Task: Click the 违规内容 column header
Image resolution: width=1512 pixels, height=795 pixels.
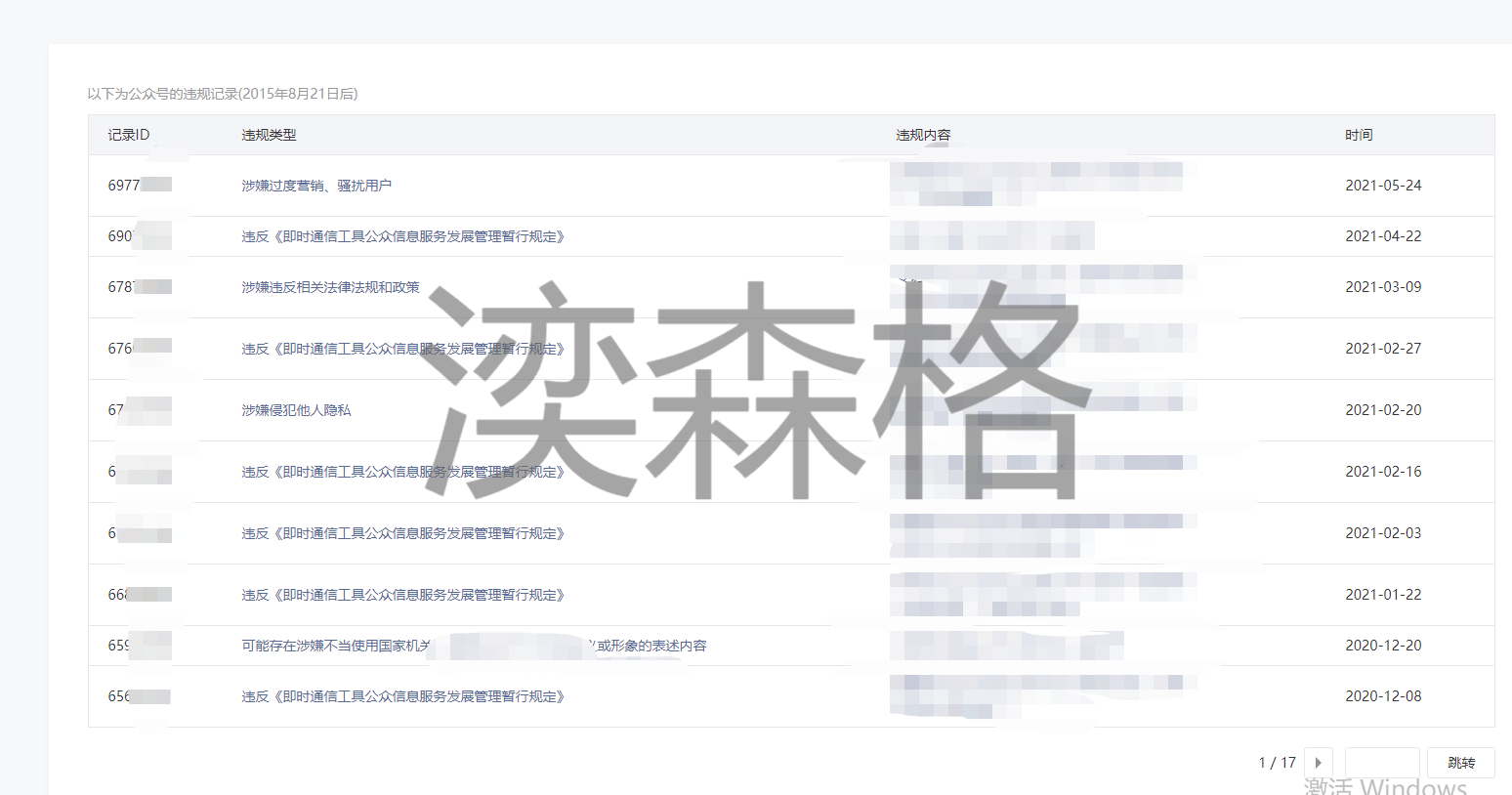Action: (923, 135)
